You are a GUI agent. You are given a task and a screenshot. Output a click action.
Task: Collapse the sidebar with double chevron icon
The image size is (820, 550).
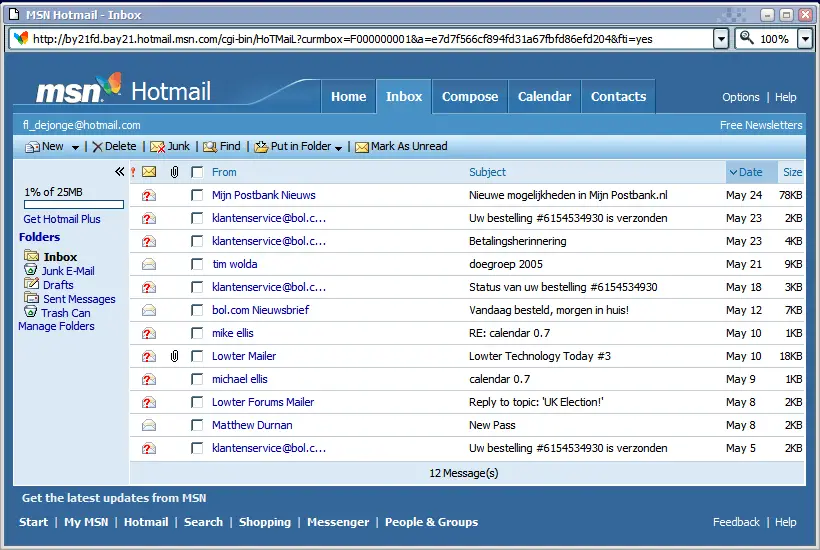pyautogui.click(x=120, y=171)
